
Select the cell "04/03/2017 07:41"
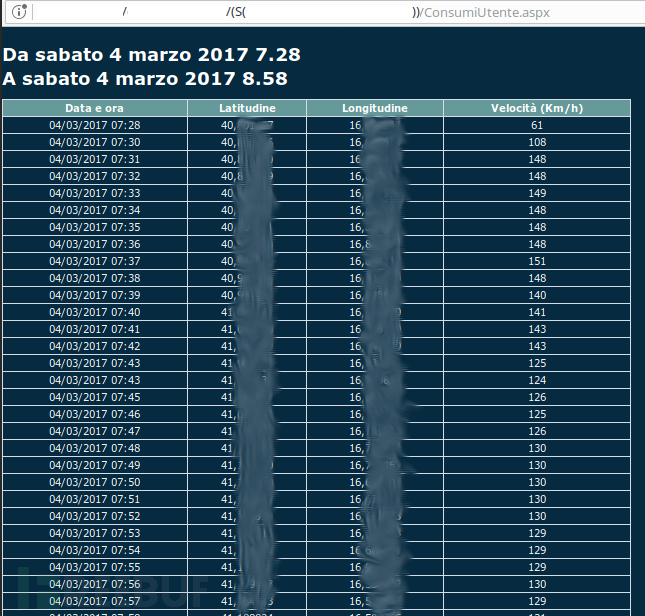pyautogui.click(x=95, y=329)
